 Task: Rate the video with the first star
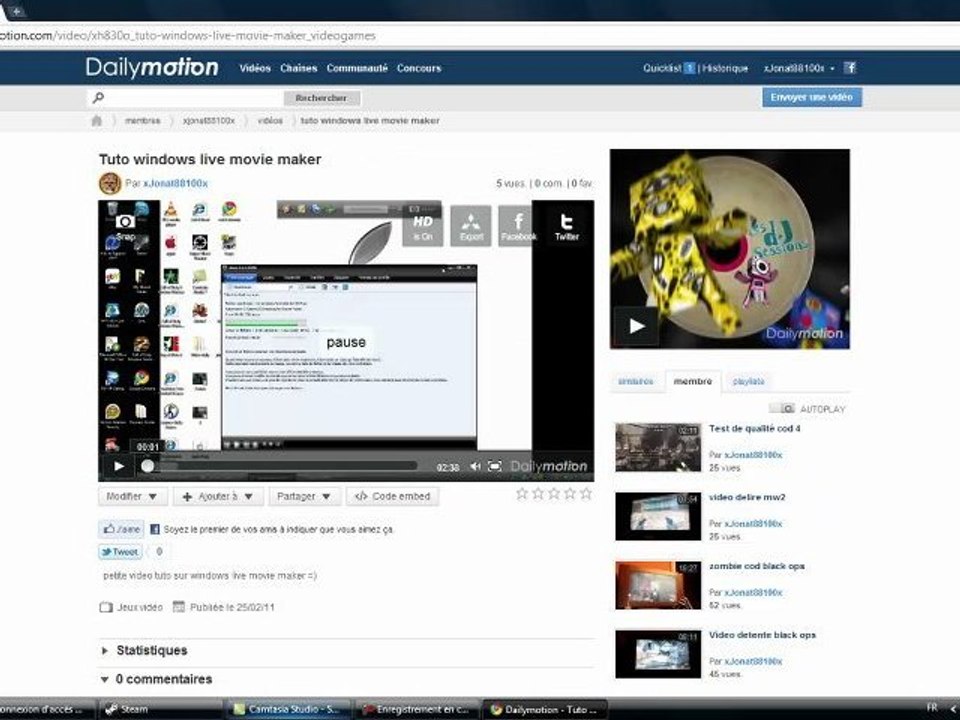[x=522, y=493]
